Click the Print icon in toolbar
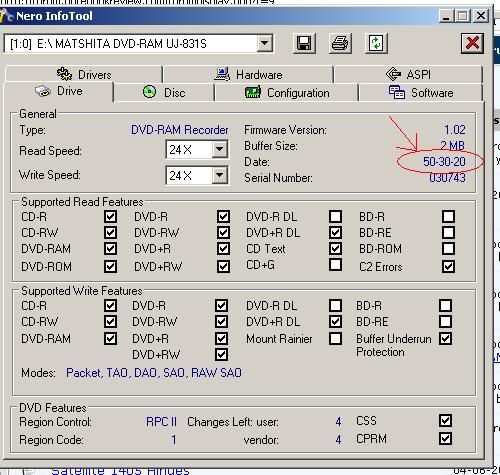500x475 pixels. pyautogui.click(x=340, y=43)
